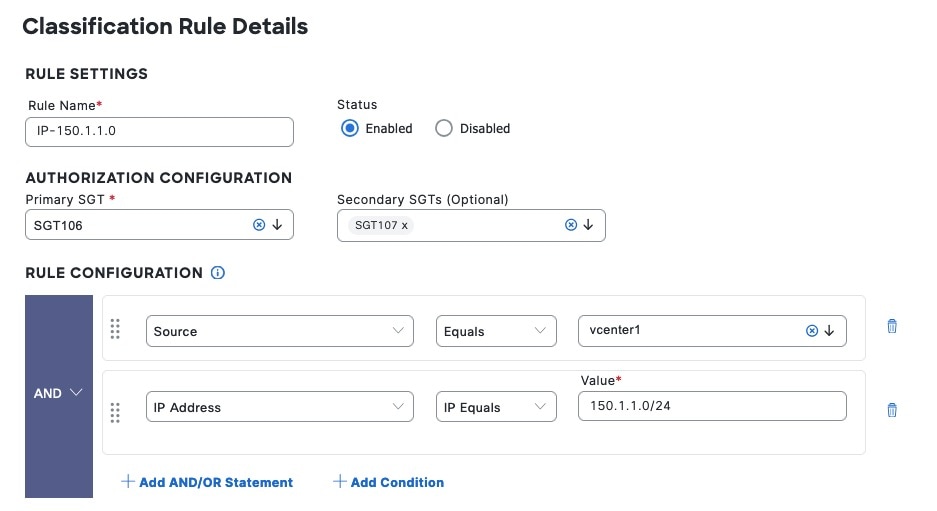This screenshot has width=937, height=511.
Task: Delete the IP Address condition row
Action: [892, 410]
